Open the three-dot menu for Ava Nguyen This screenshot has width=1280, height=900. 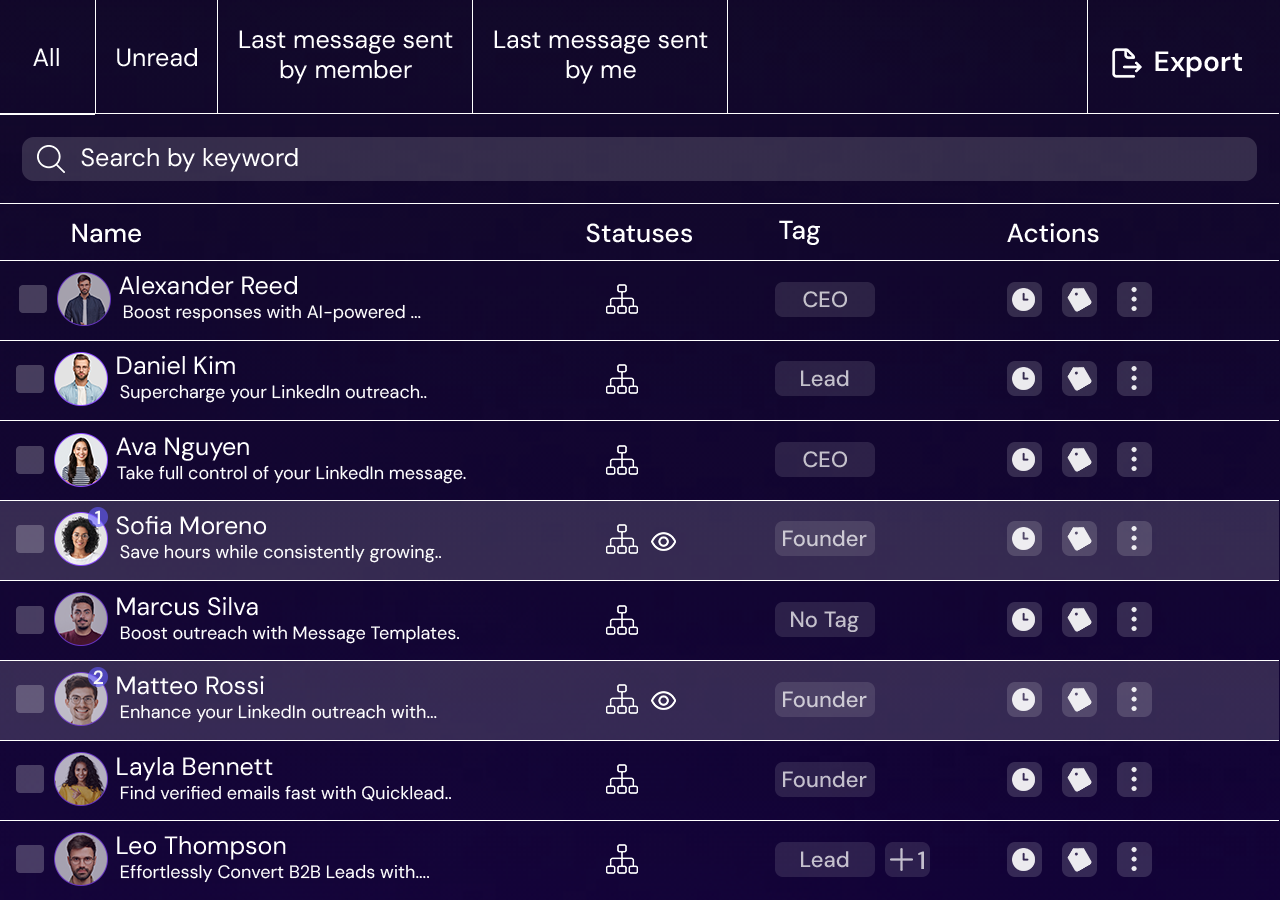click(x=1134, y=459)
